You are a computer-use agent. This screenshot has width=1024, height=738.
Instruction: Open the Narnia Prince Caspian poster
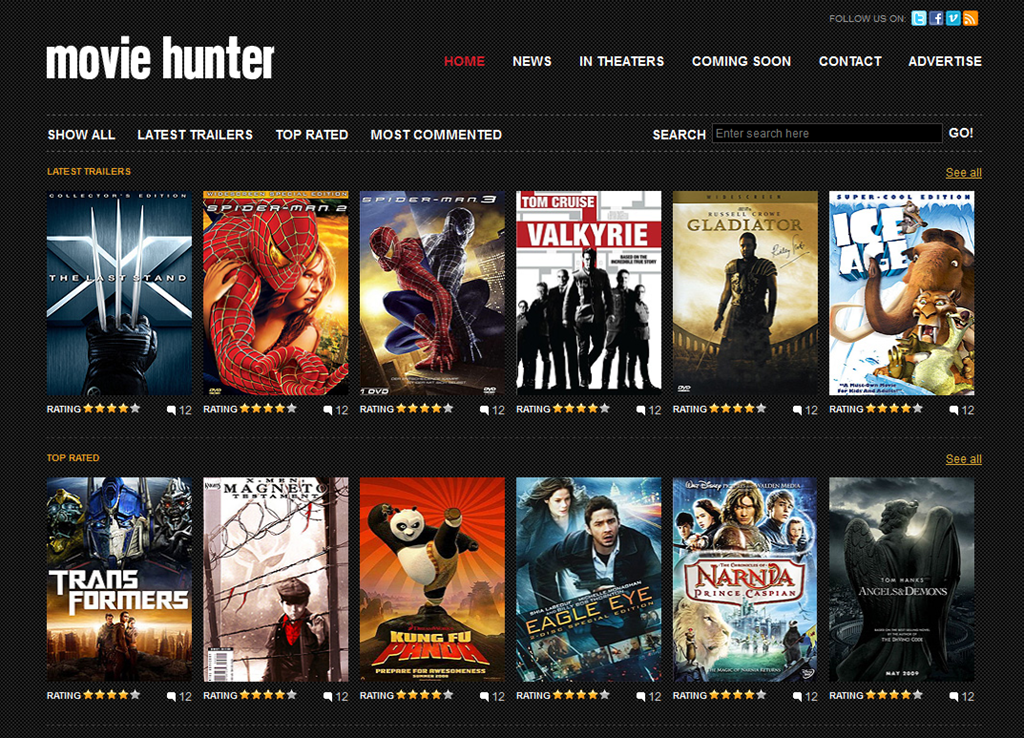(x=745, y=580)
